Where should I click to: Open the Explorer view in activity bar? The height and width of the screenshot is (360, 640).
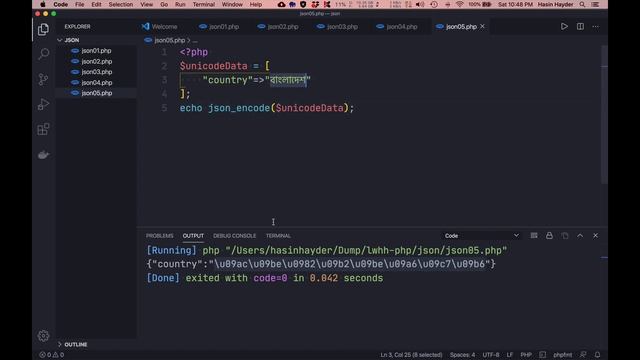43,29
